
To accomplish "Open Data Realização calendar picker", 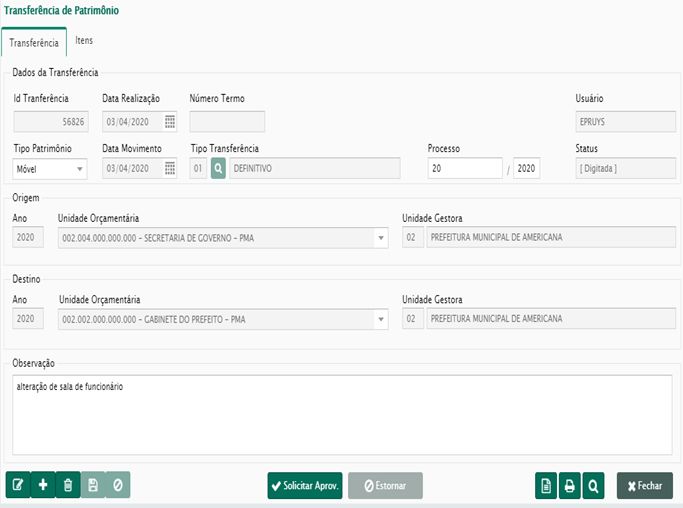I will pyautogui.click(x=170, y=122).
